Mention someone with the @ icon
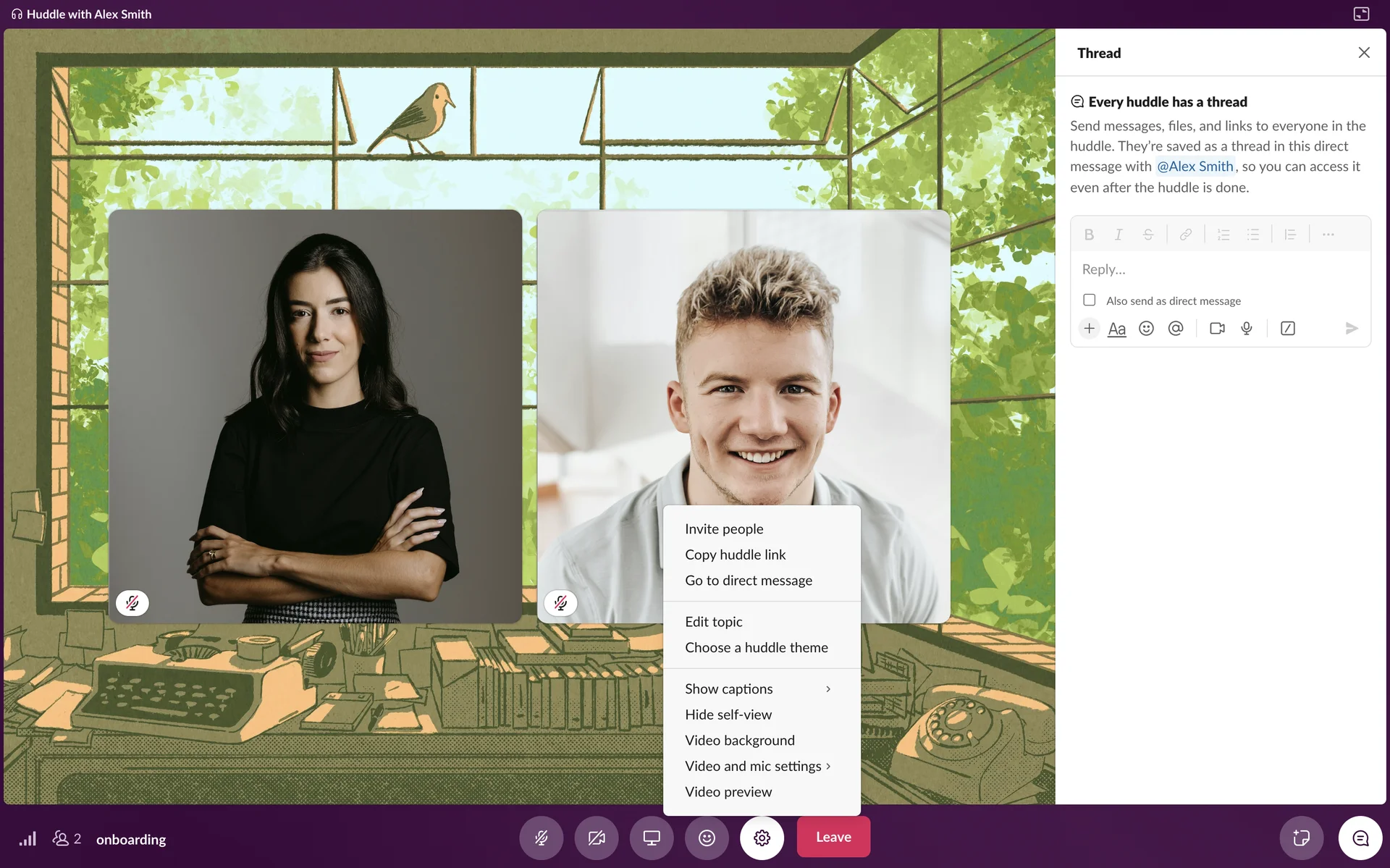The height and width of the screenshot is (868, 1390). (x=1176, y=329)
